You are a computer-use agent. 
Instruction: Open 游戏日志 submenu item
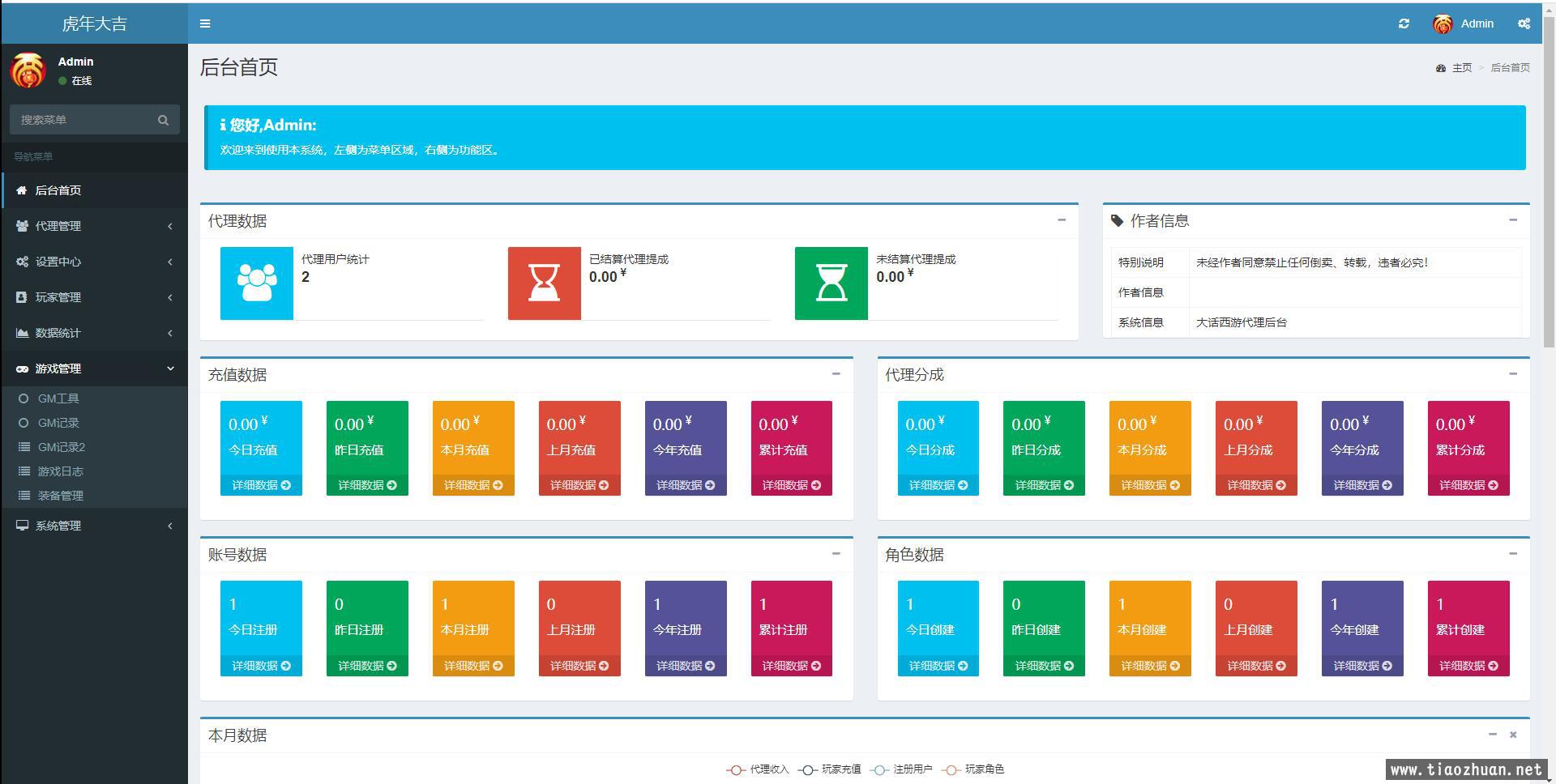point(94,471)
